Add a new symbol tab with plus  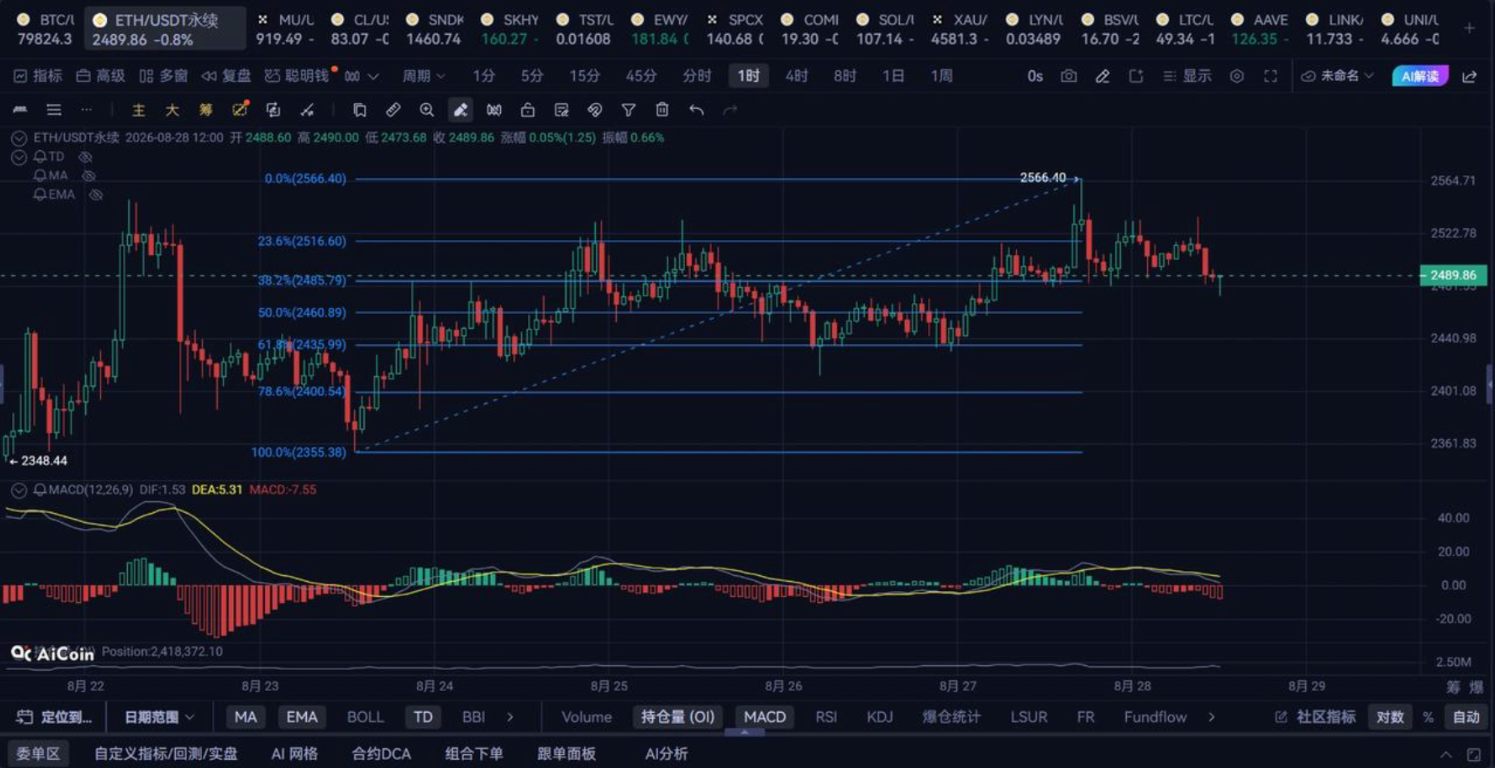[x=1469, y=28]
